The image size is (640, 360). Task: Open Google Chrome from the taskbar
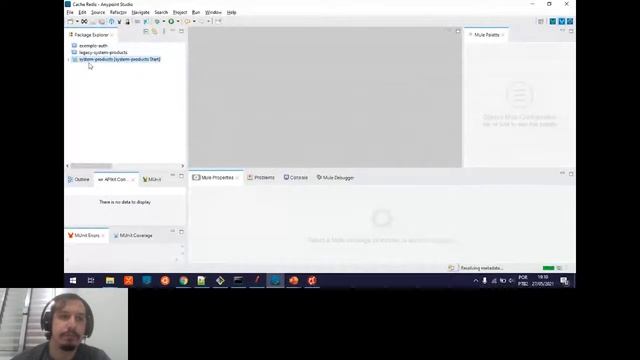pyautogui.click(x=184, y=281)
